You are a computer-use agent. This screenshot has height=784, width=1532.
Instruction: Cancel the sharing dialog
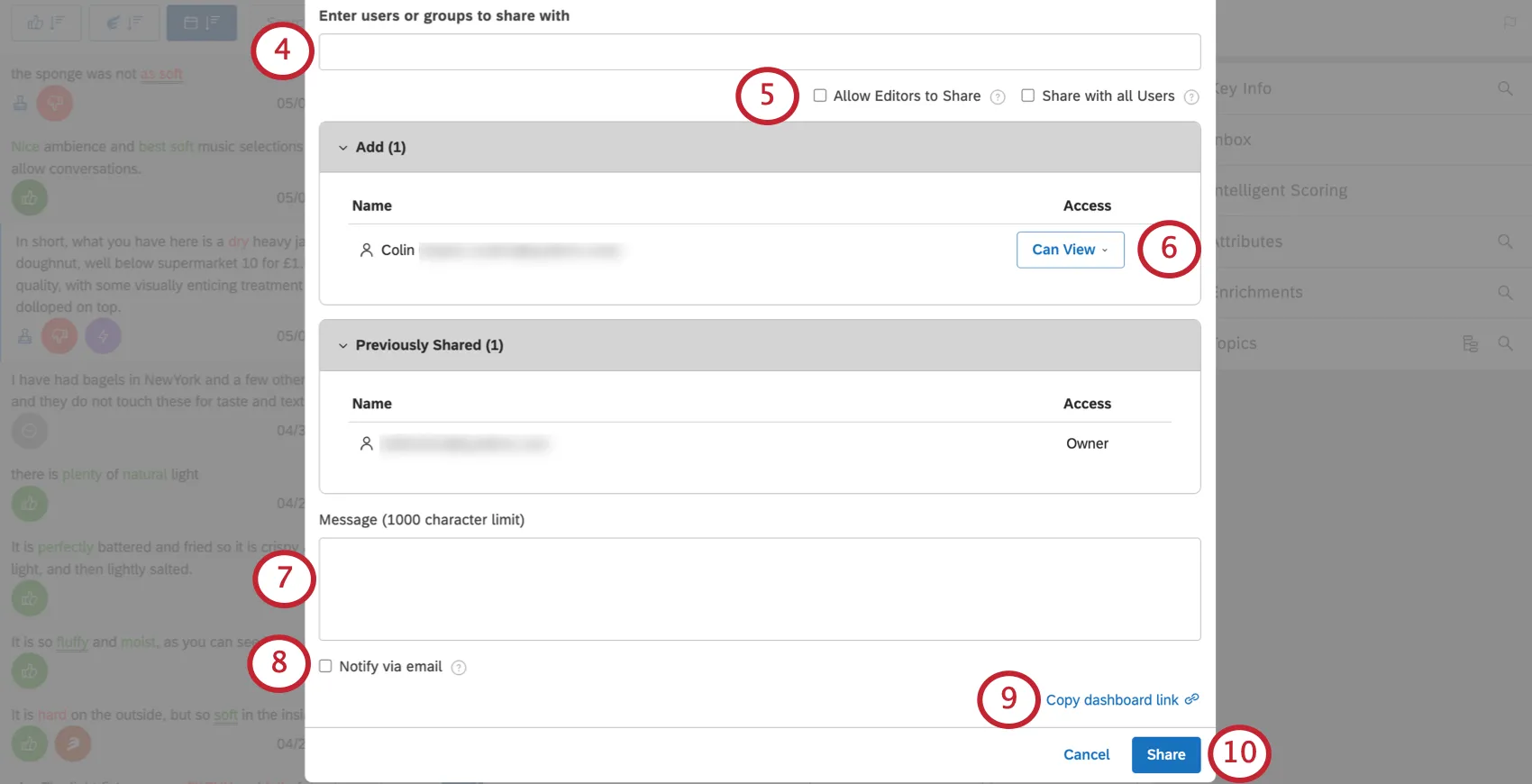(x=1086, y=754)
